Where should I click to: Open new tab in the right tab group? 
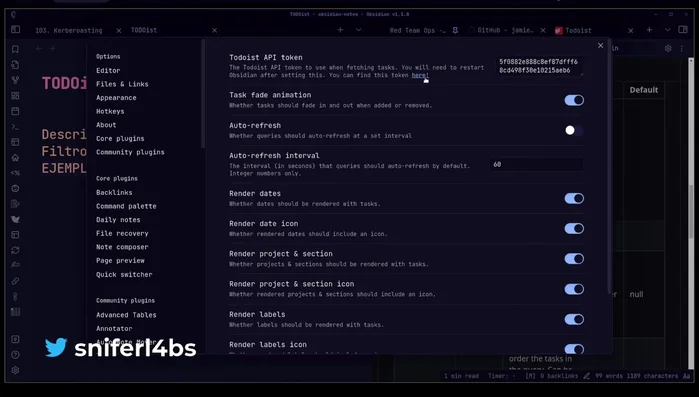649,30
